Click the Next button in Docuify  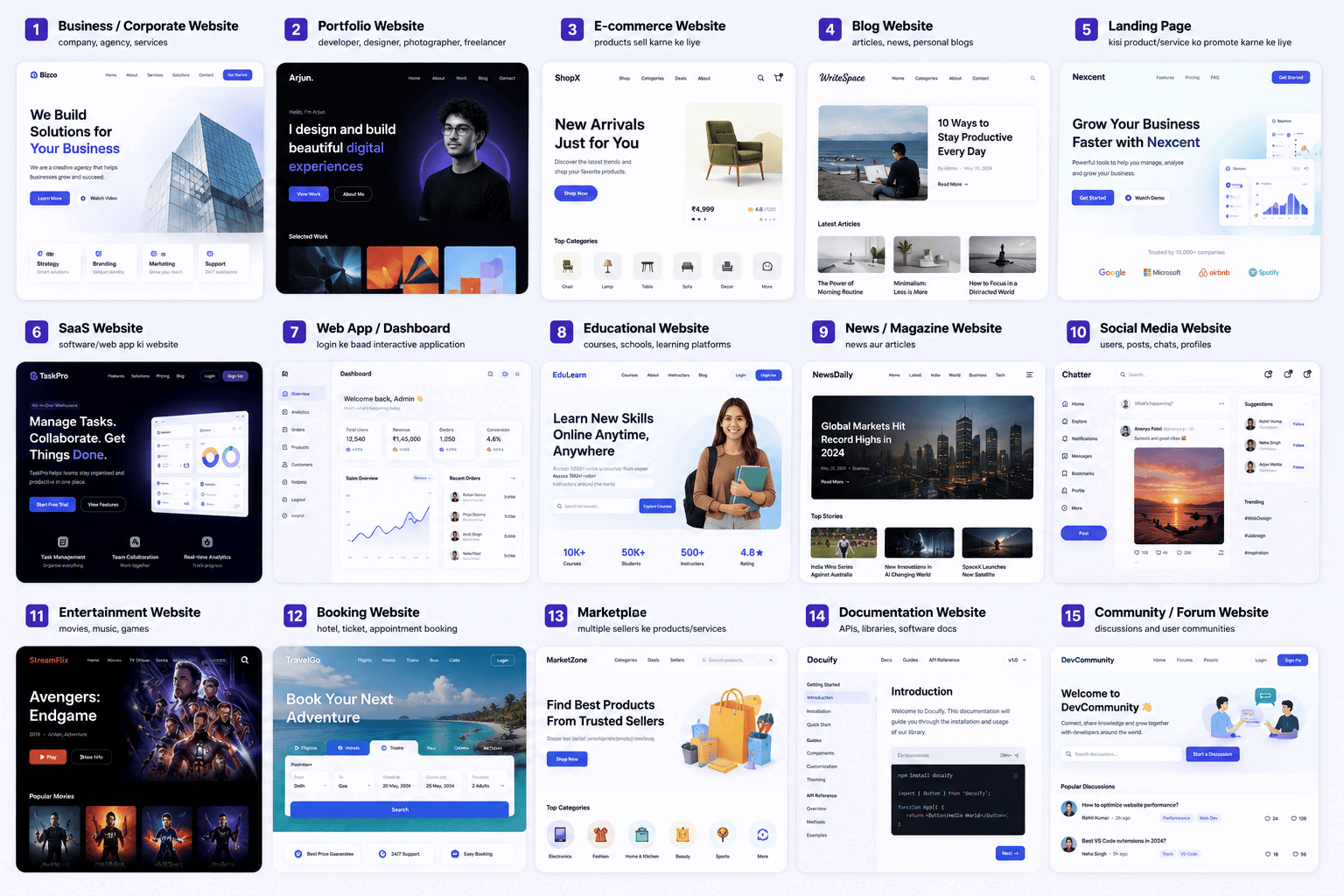coord(1010,853)
